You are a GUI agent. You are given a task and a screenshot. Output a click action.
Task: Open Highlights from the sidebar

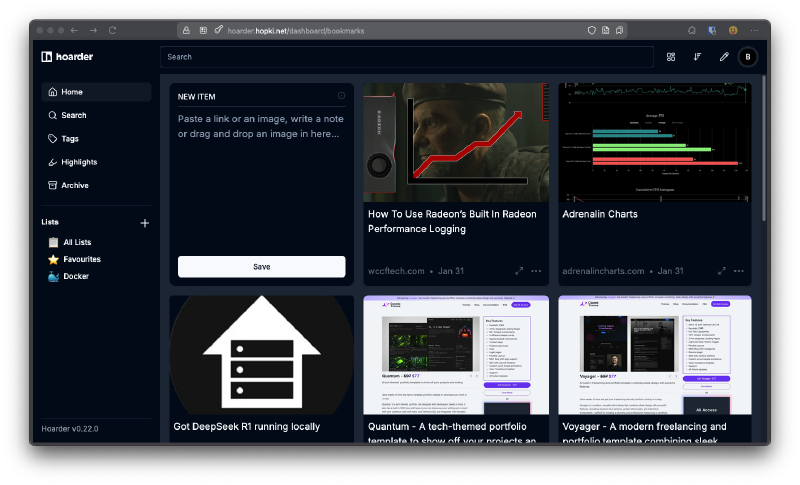[x=79, y=162]
